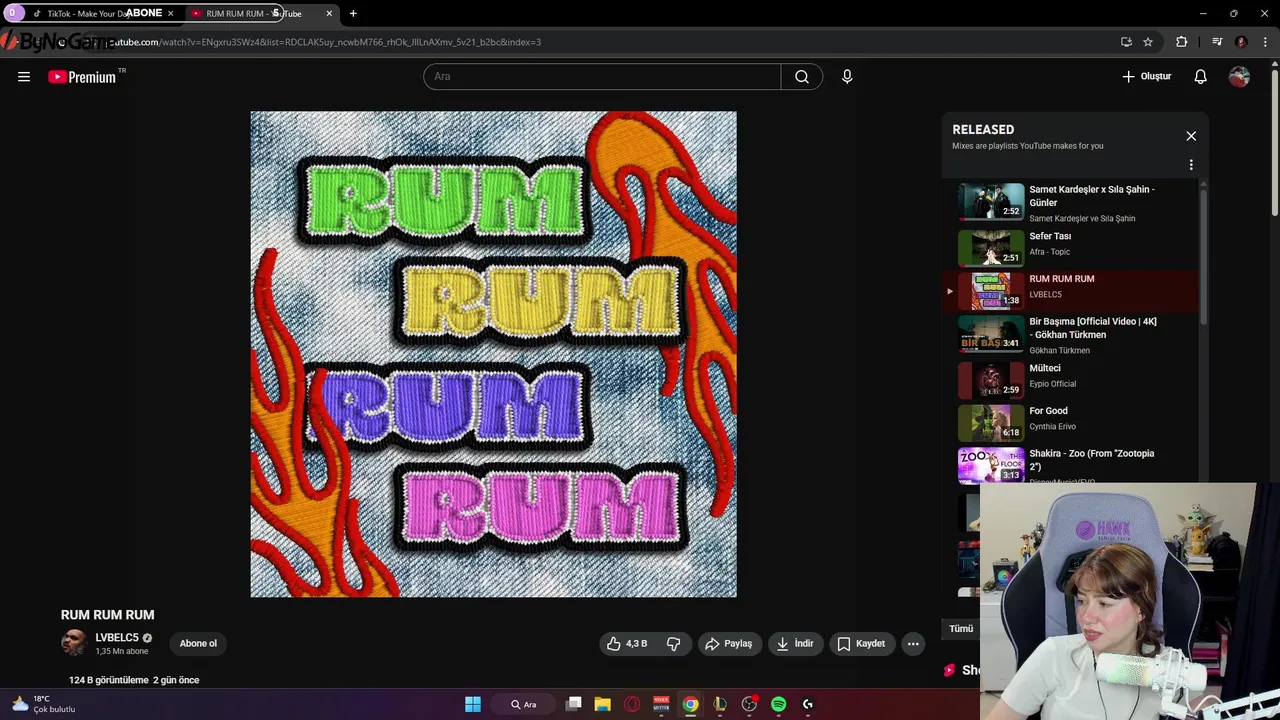Download the video with İndir
Viewport: 1280px width, 720px height.
tap(795, 644)
